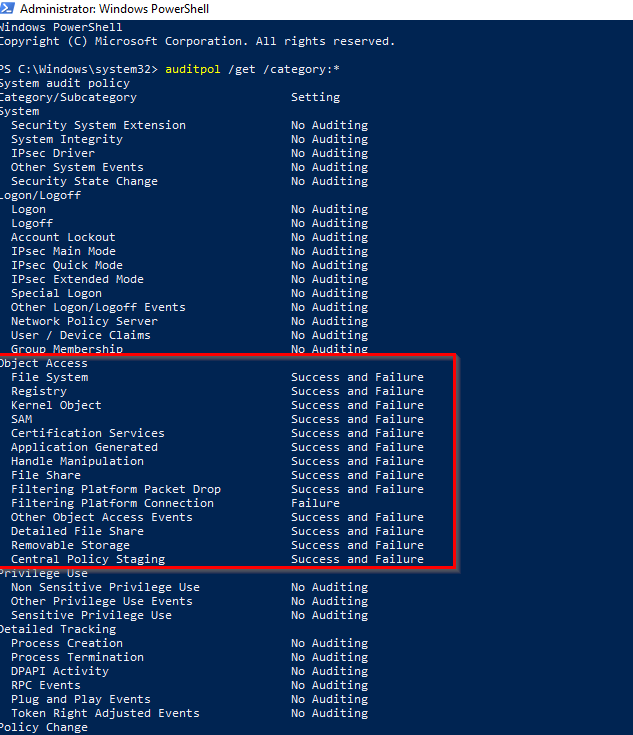633x735 pixels.
Task: Click the Microsoft Corporation copyright line
Action: point(197,41)
